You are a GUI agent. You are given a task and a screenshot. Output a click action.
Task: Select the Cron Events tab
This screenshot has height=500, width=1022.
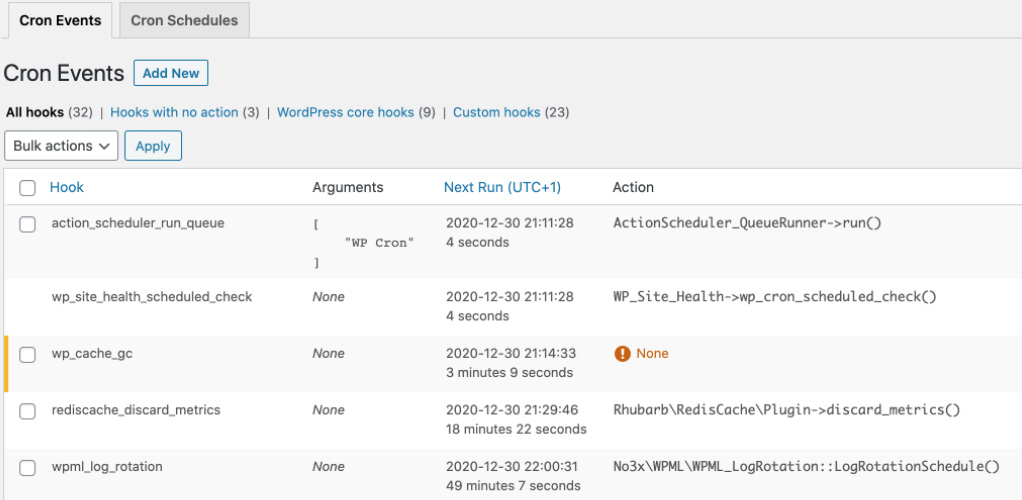pos(60,20)
